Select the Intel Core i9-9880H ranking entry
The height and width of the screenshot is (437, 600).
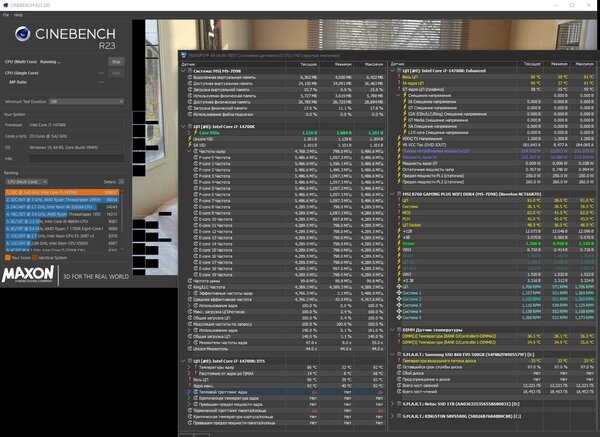[62, 221]
